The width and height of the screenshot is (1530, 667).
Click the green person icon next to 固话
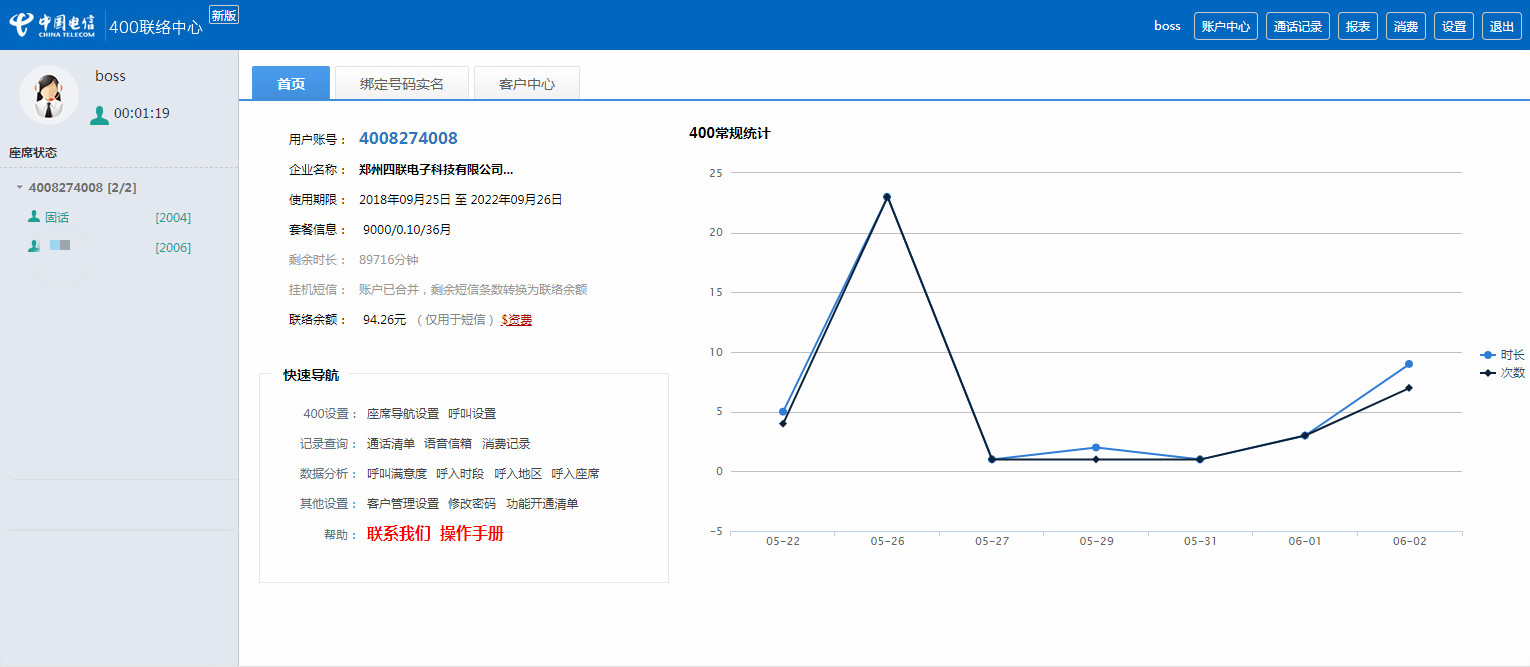pos(34,217)
